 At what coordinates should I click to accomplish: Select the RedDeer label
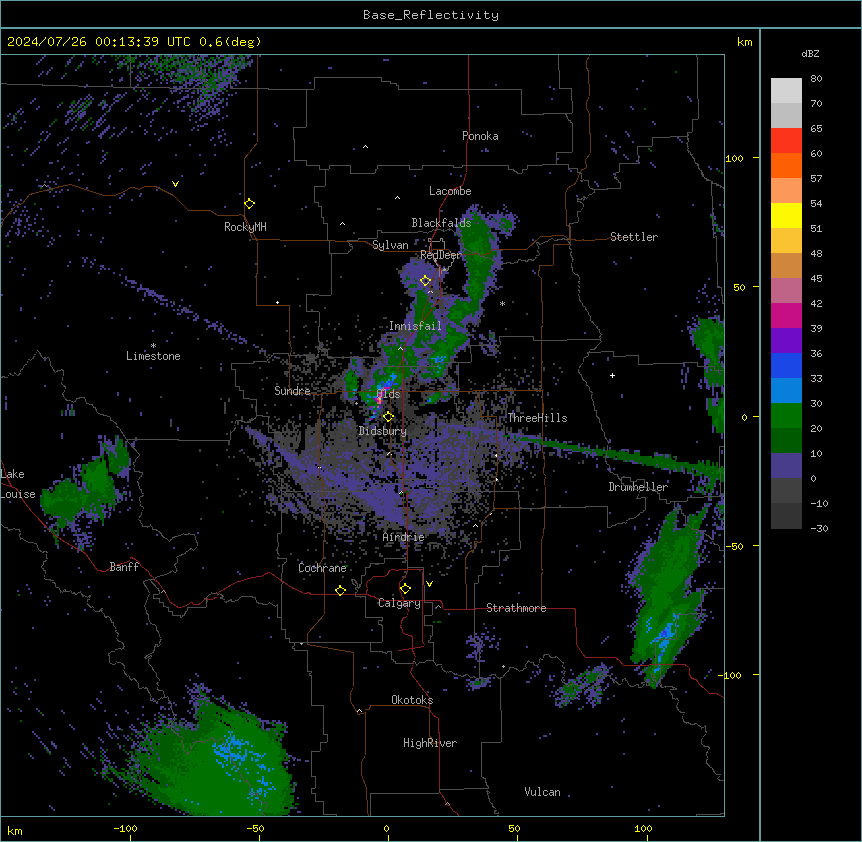[441, 255]
